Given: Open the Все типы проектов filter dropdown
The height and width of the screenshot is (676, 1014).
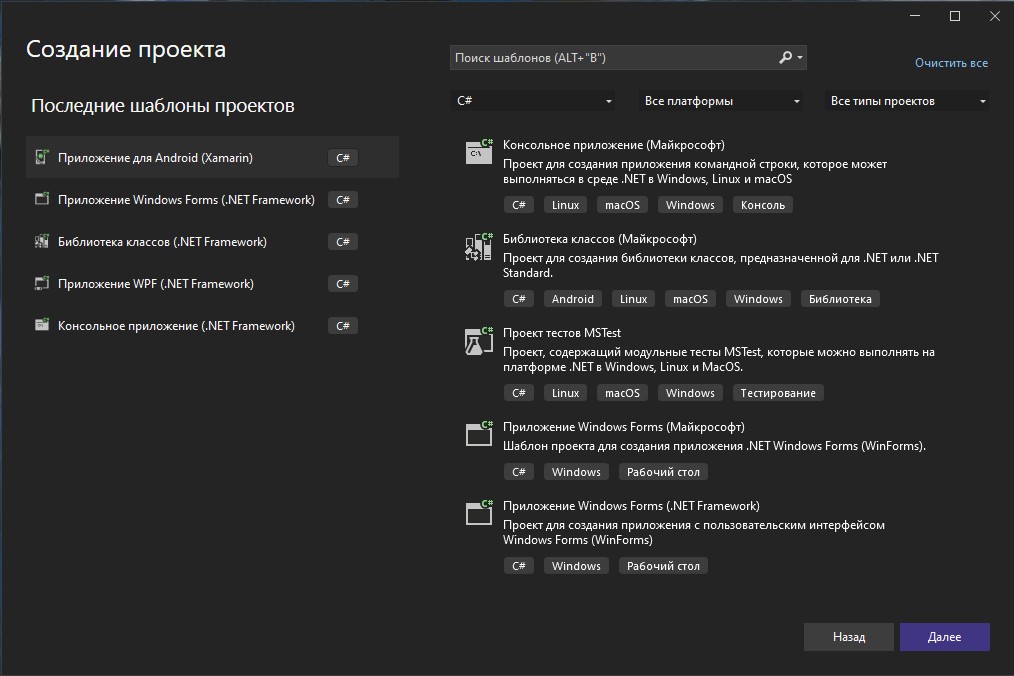Looking at the screenshot, I should coord(907,101).
